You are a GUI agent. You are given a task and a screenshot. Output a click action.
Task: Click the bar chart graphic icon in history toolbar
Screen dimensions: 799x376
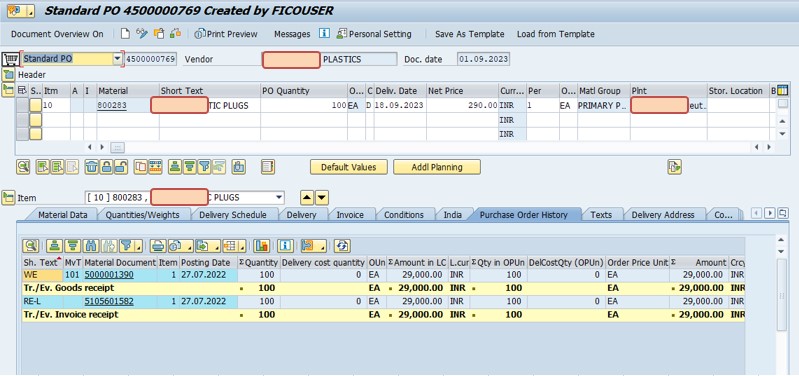point(261,246)
